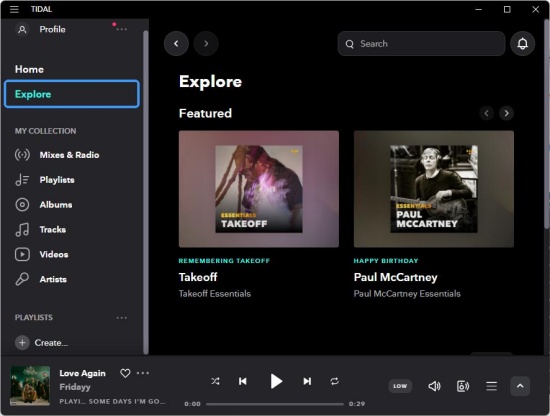Open the hamburger menu beside TIDAL

tap(14, 9)
